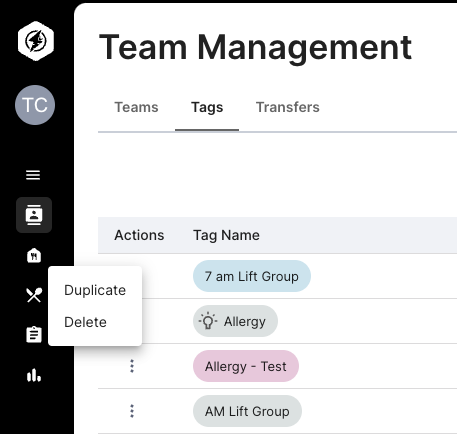Click the hexagon lightning logo
The width and height of the screenshot is (457, 434).
(x=36, y=41)
